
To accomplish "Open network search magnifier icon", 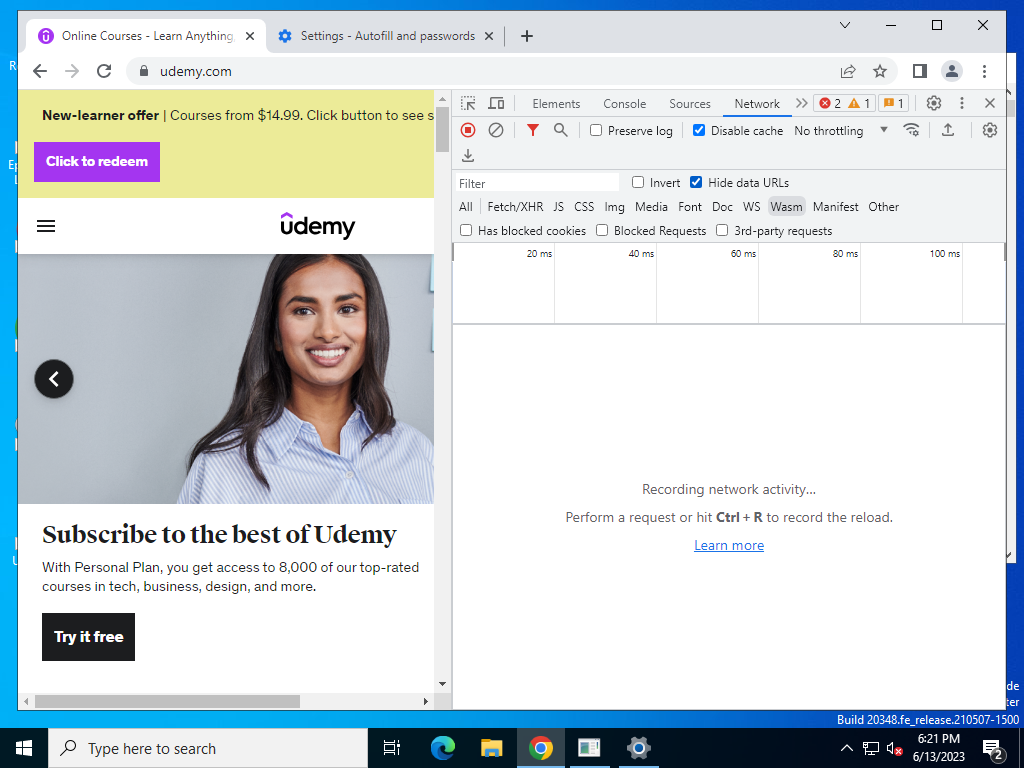I will 560,130.
